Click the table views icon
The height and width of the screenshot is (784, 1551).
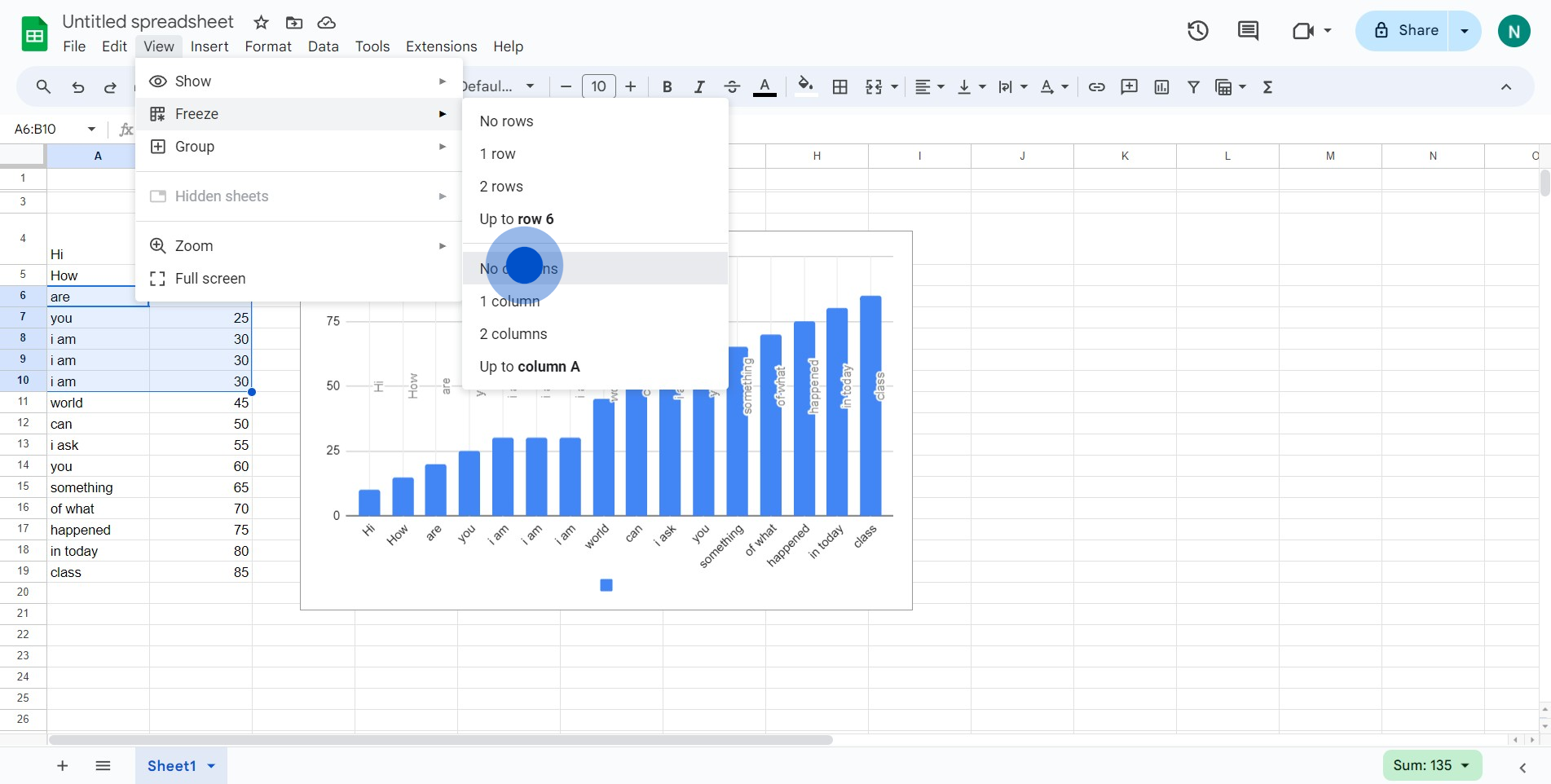(1223, 87)
